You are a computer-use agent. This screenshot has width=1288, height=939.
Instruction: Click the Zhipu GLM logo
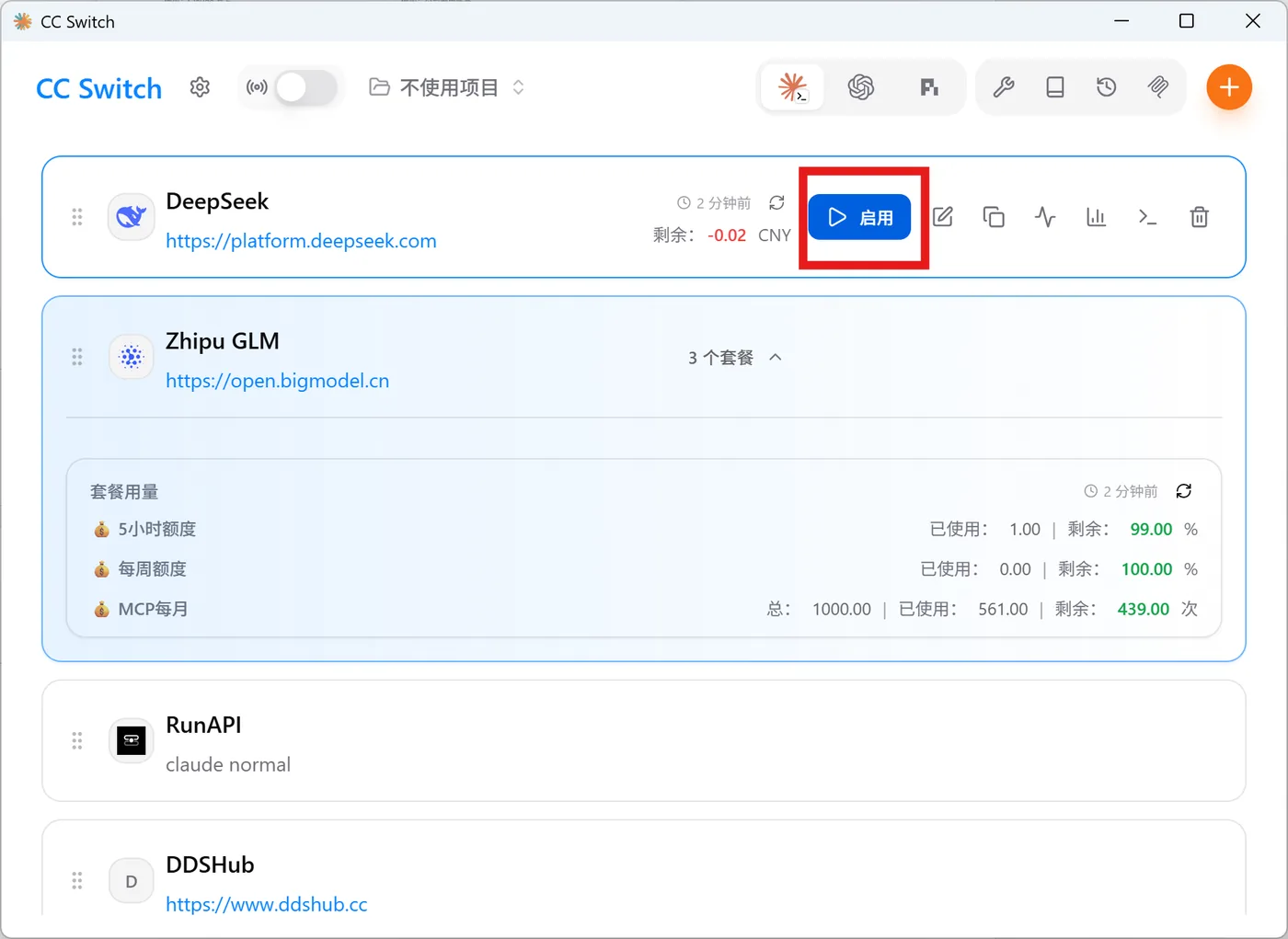(x=132, y=357)
